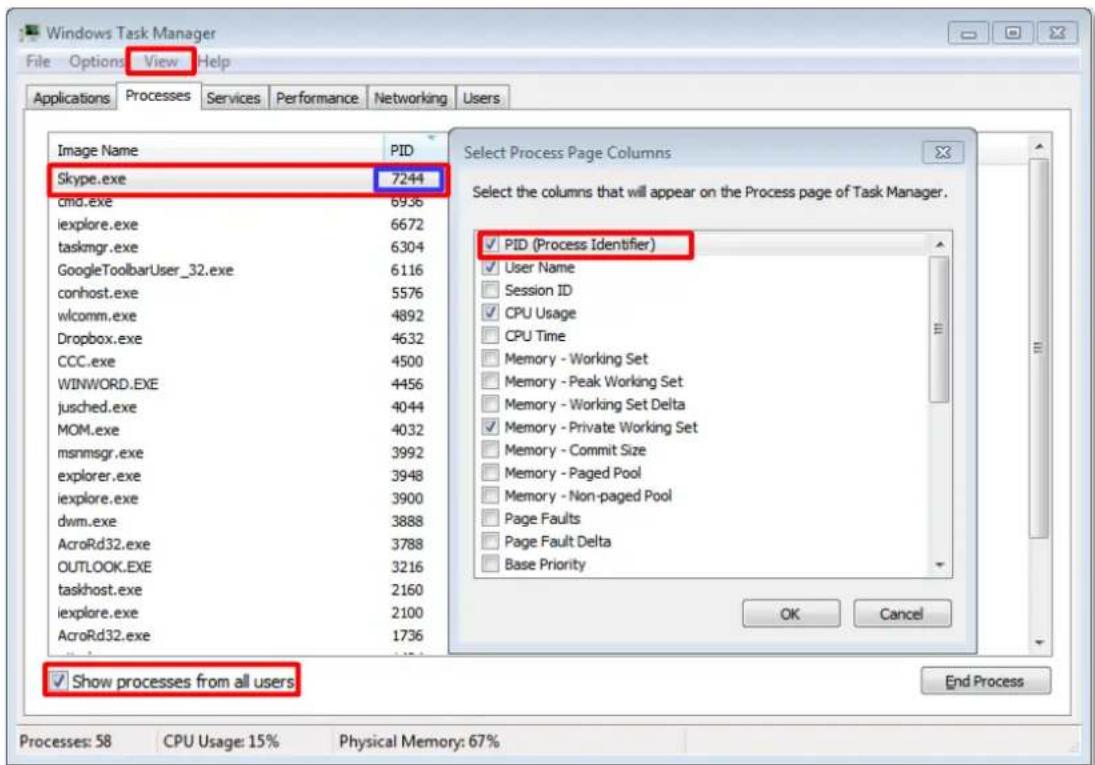Viewport: 1095px width, 765px height.
Task: Open the View menu
Action: [161, 61]
